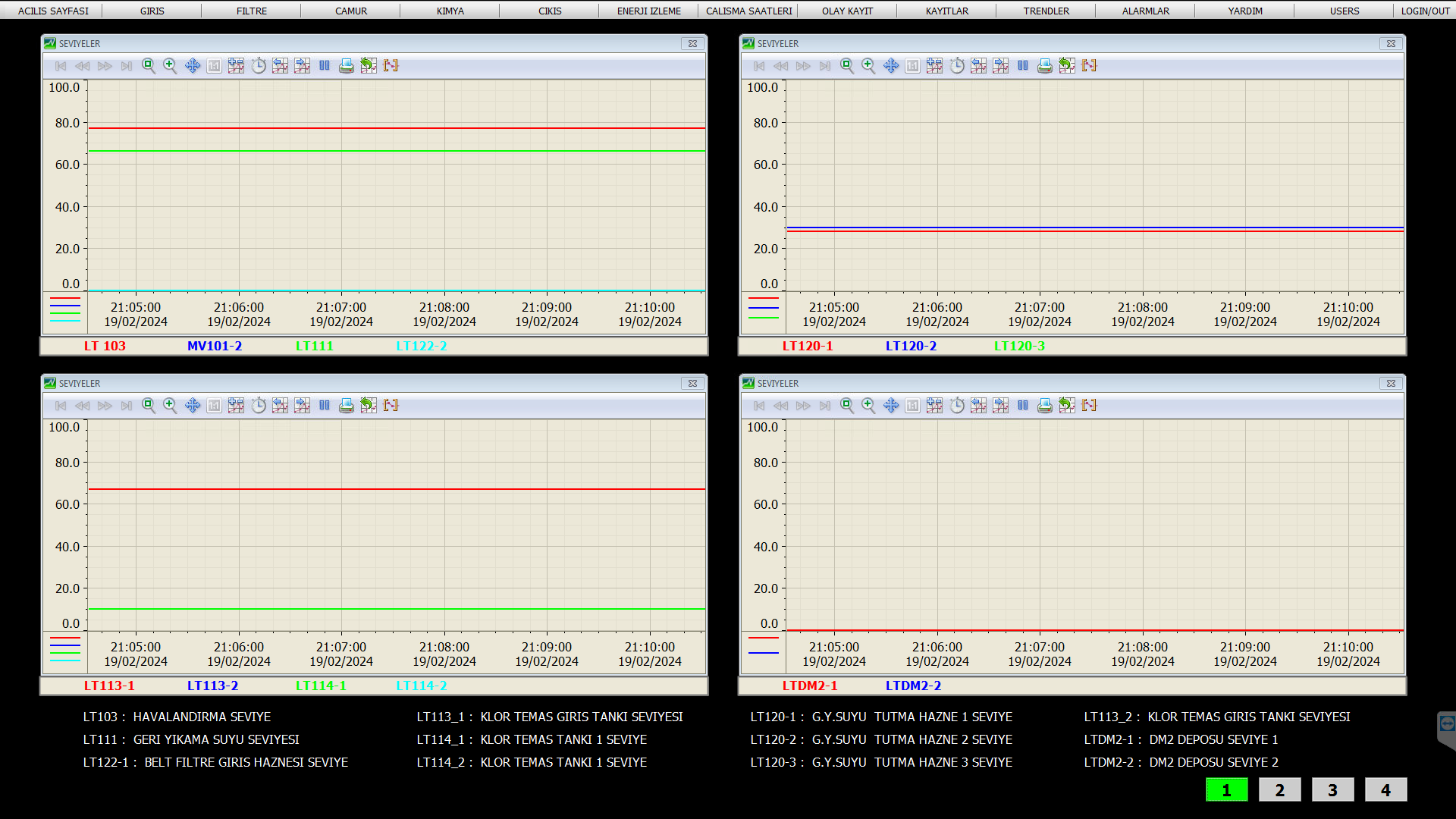Click LOGIN/OUT in the top bar
The height and width of the screenshot is (819, 1456).
pos(1425,11)
